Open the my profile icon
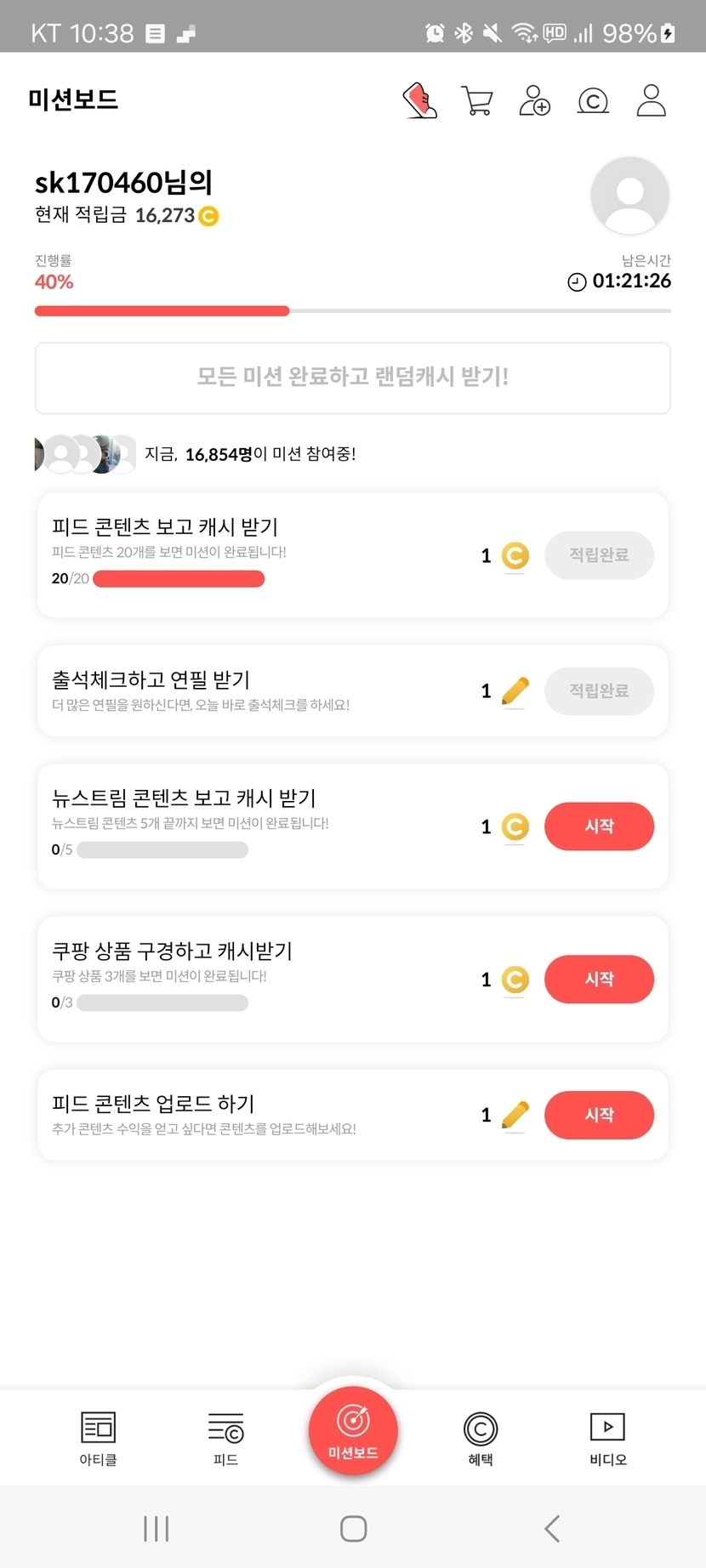The width and height of the screenshot is (706, 1568). [651, 100]
